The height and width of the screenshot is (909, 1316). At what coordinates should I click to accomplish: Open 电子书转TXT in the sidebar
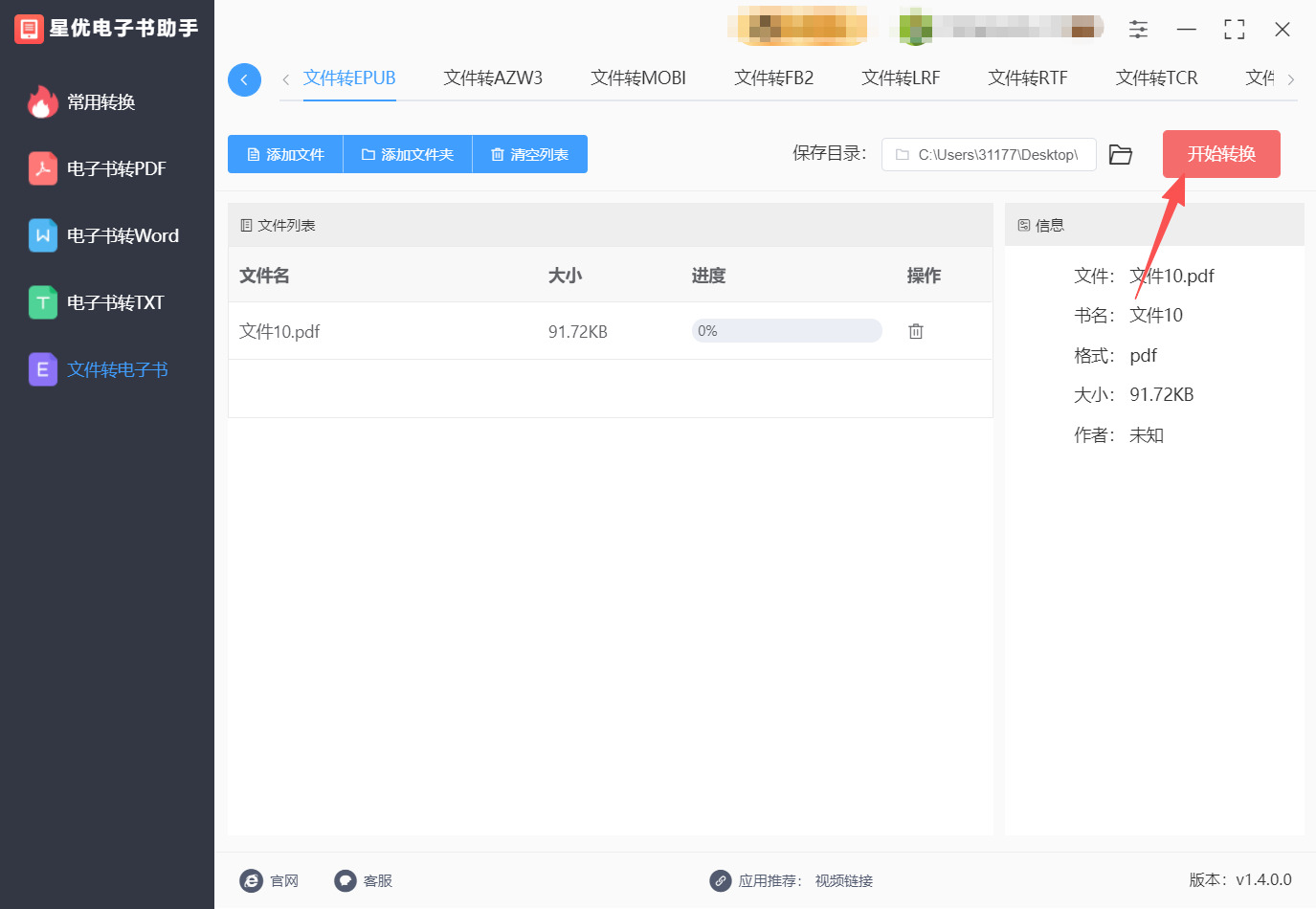115,303
